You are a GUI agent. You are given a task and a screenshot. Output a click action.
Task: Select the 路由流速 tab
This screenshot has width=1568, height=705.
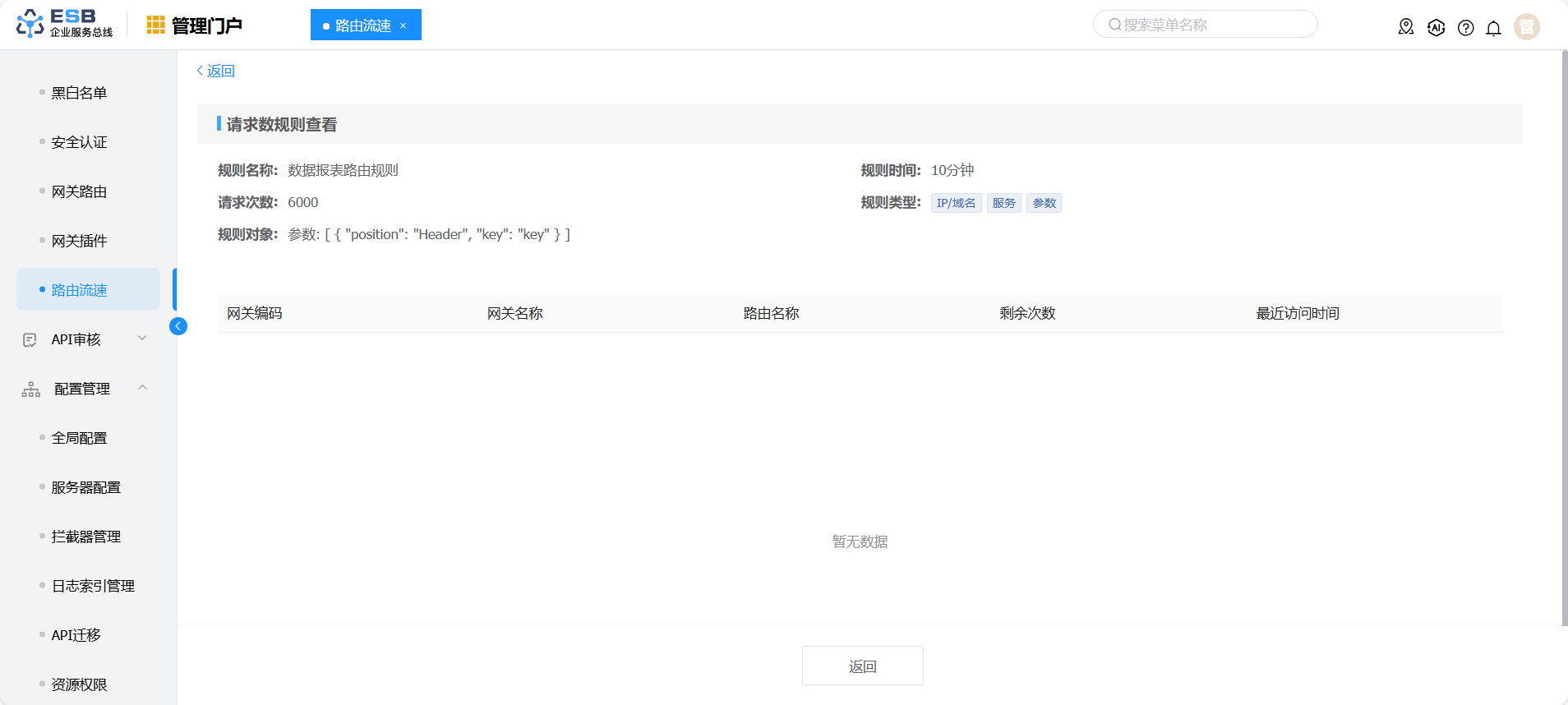[362, 25]
